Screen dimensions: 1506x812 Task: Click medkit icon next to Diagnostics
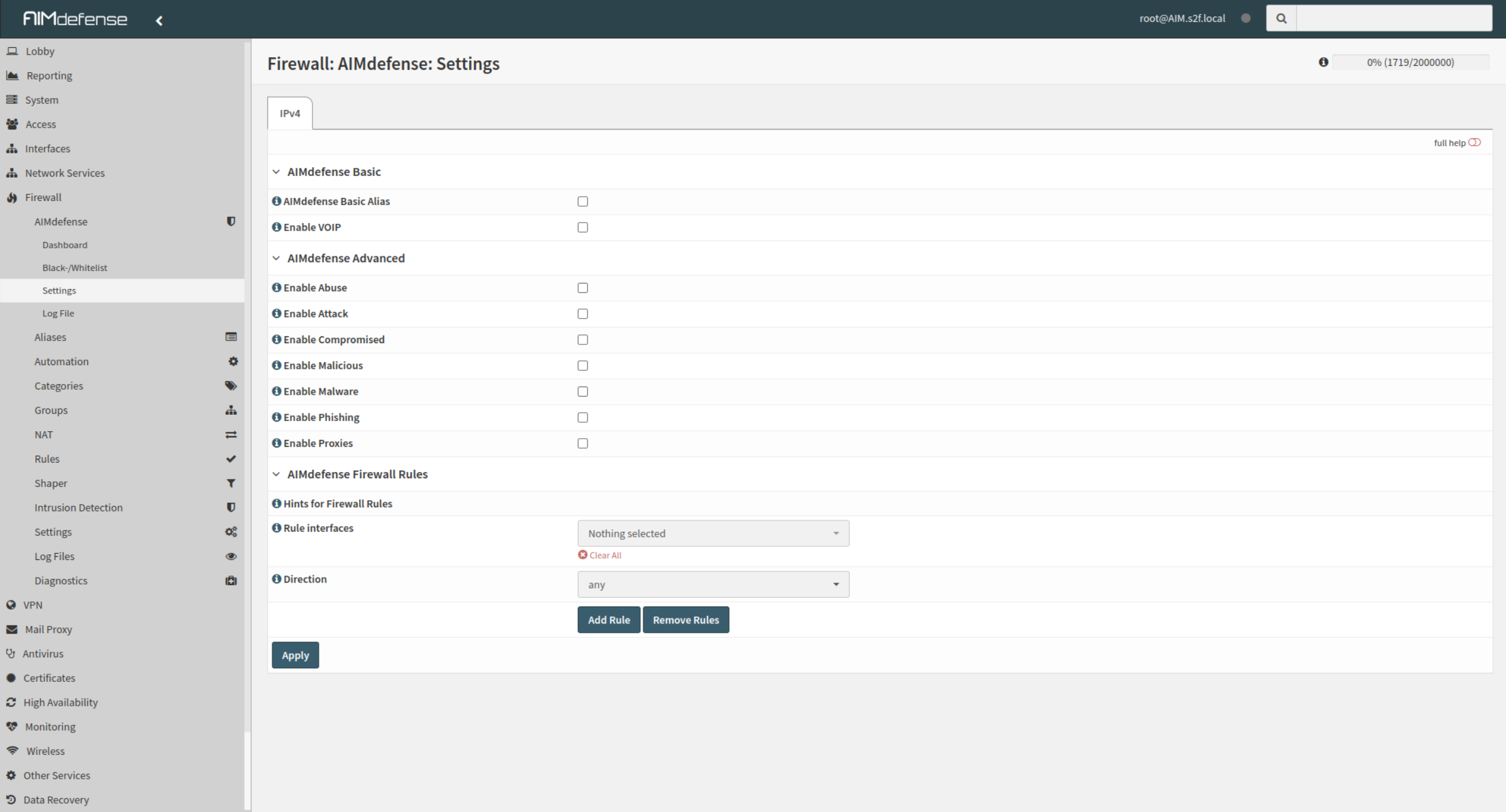tap(231, 581)
